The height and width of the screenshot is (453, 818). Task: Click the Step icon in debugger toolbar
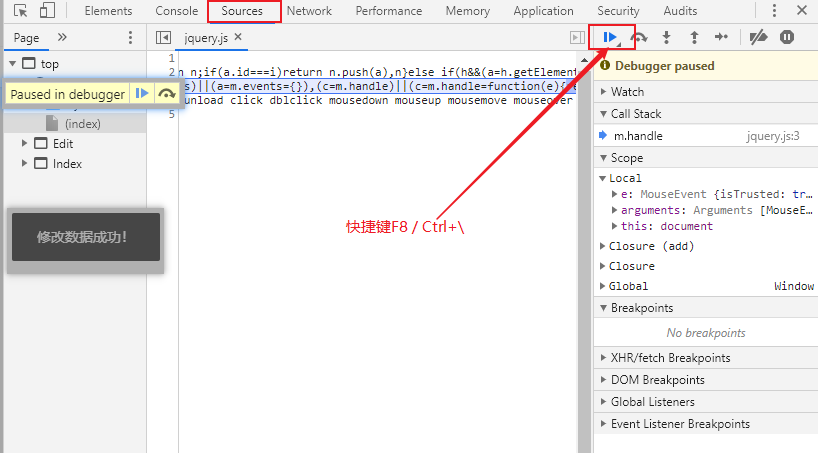pyautogui.click(x=721, y=37)
